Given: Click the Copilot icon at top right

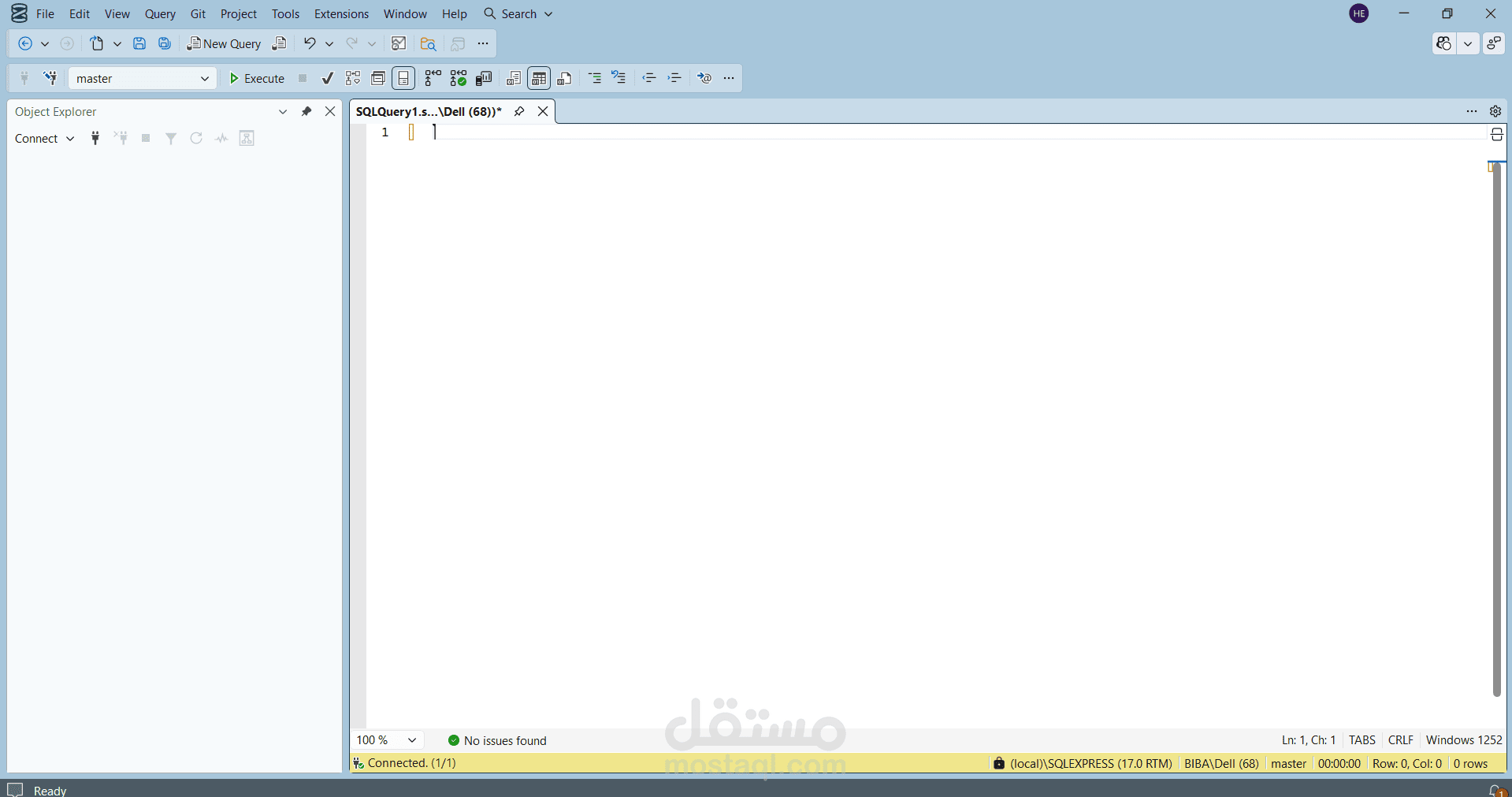Looking at the screenshot, I should (1443, 44).
